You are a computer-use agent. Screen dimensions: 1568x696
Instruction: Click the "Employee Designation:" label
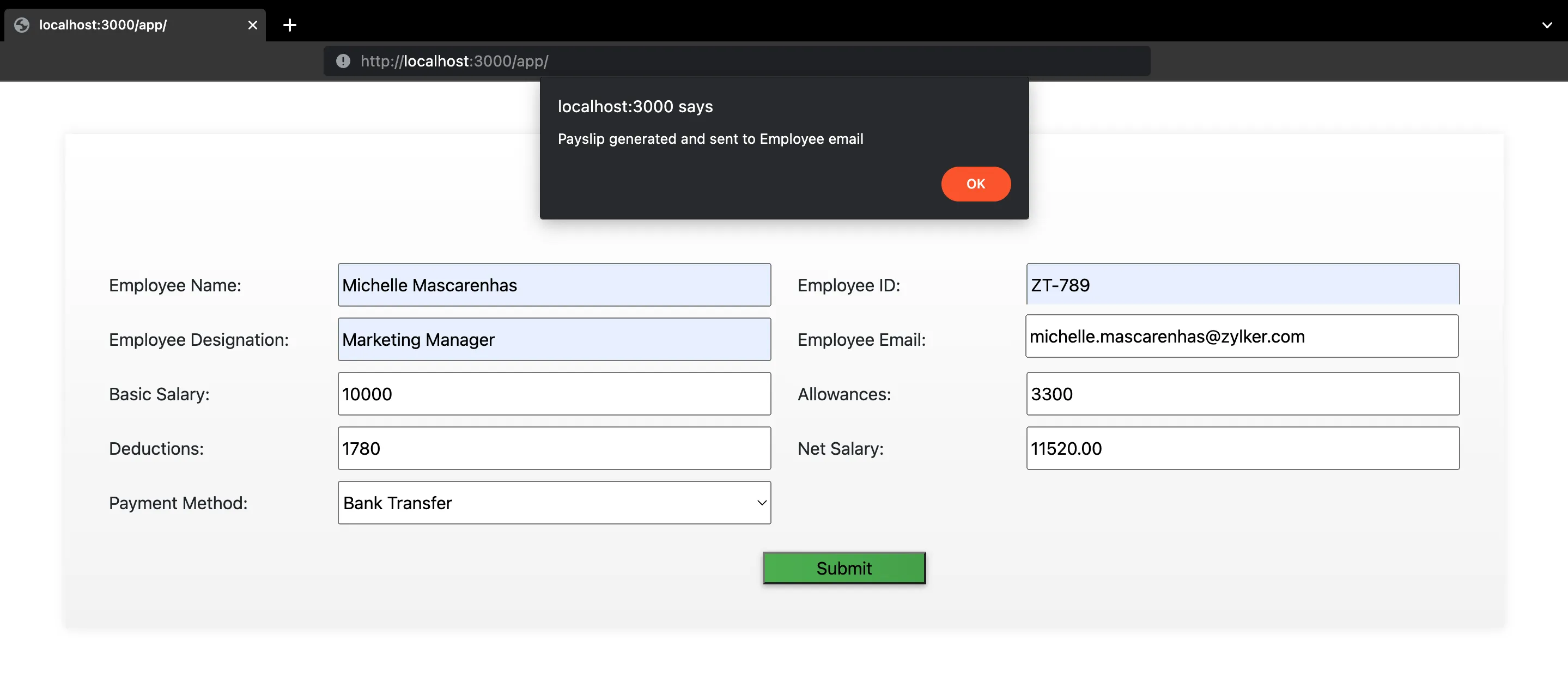[x=198, y=339]
